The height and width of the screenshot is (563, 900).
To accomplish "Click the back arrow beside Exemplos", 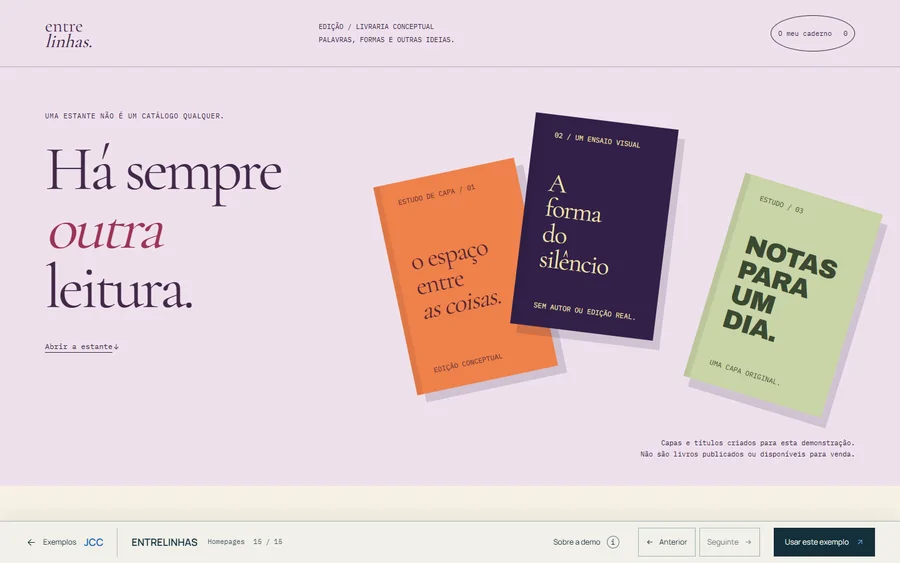I will tap(31, 542).
